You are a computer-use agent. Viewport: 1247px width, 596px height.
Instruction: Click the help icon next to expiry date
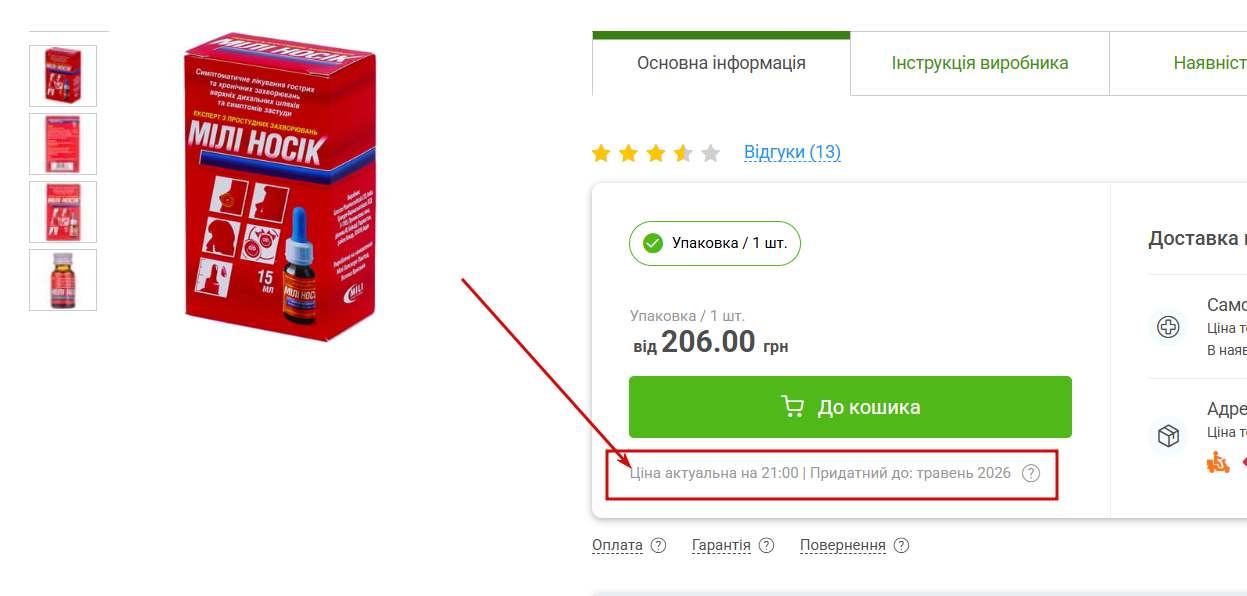pos(1031,473)
